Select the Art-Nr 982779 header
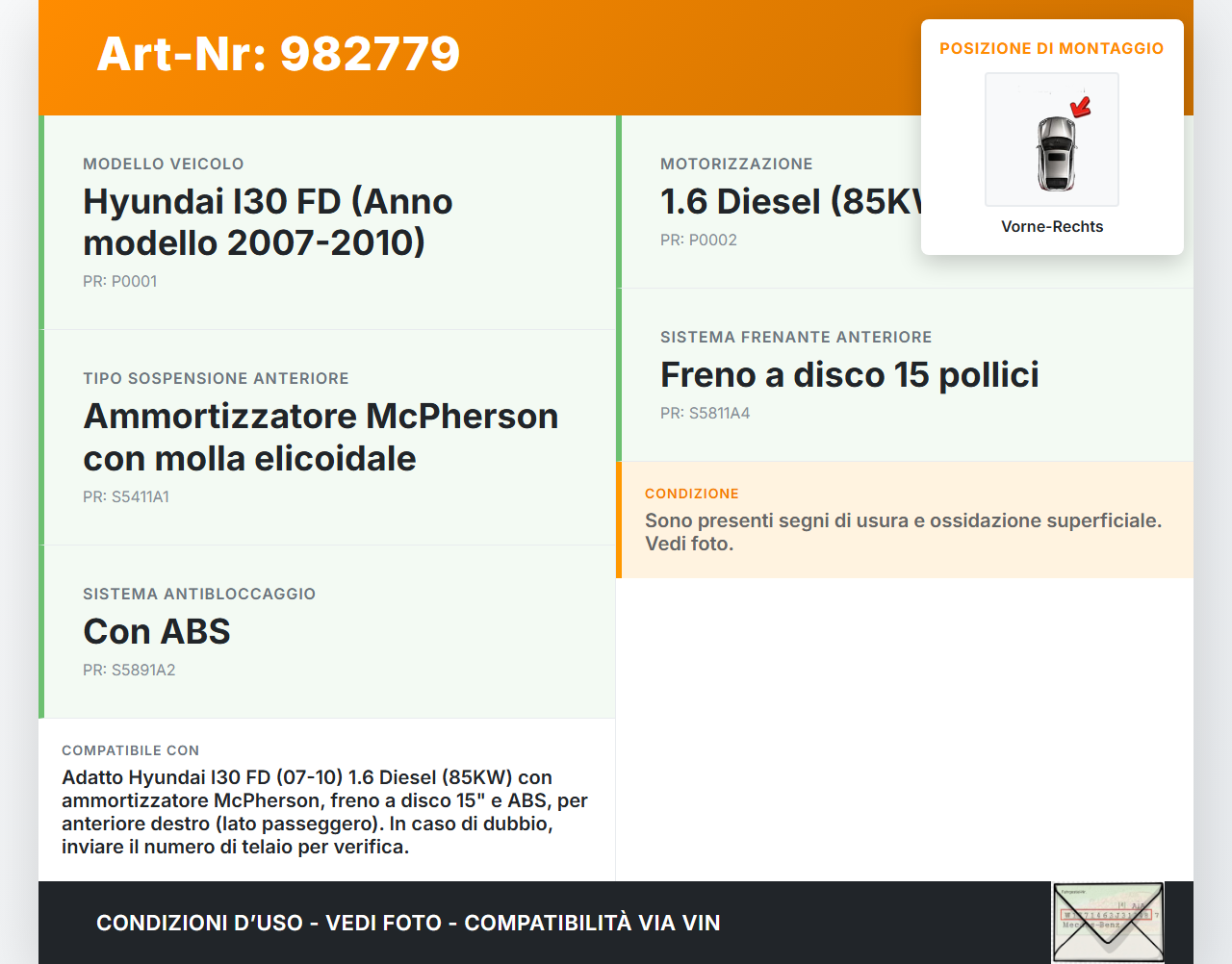This screenshot has height=964, width=1232. click(278, 54)
